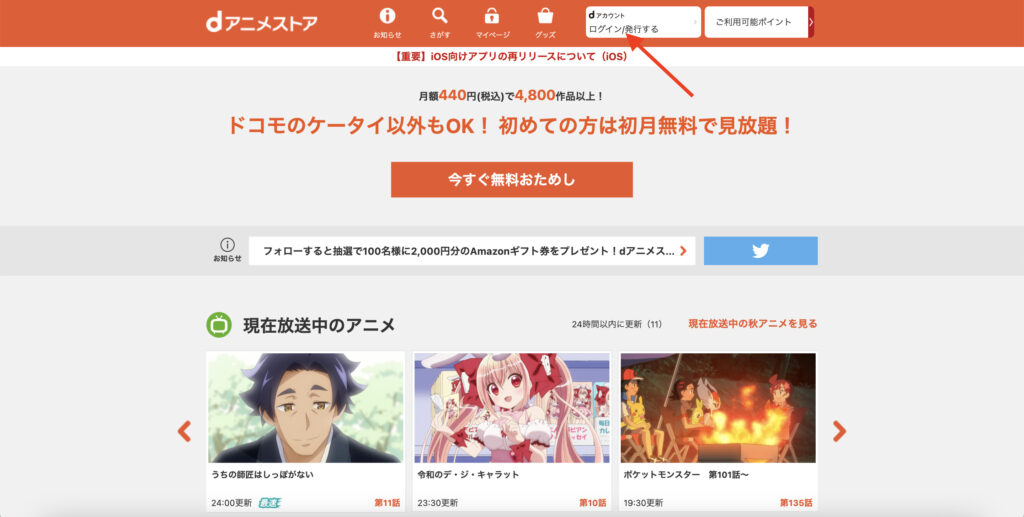The height and width of the screenshot is (517, 1024).
Task: Click the 19:30更新 time label
Action: (x=643, y=503)
